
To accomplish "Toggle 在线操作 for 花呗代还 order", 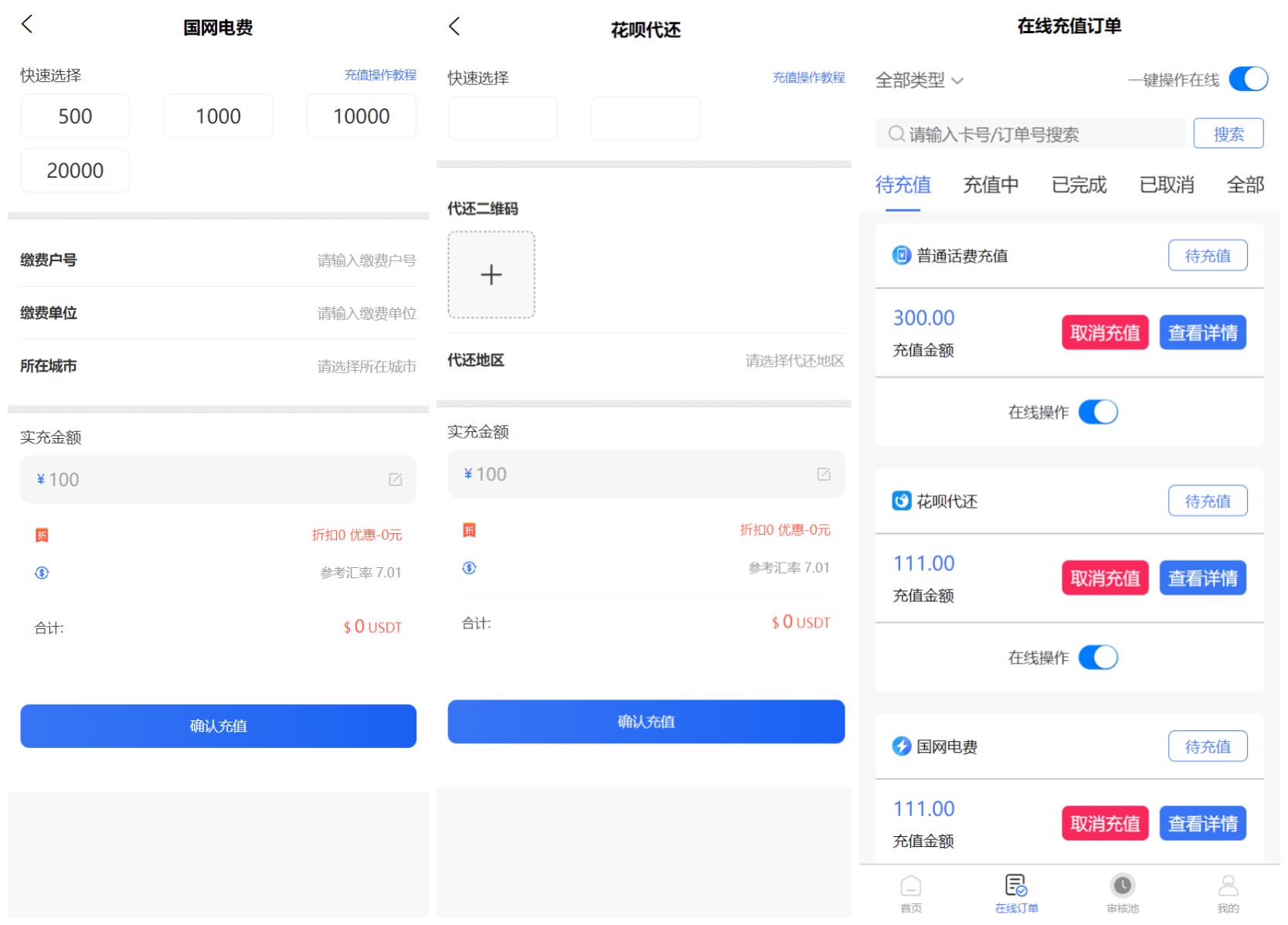I will click(x=1098, y=658).
